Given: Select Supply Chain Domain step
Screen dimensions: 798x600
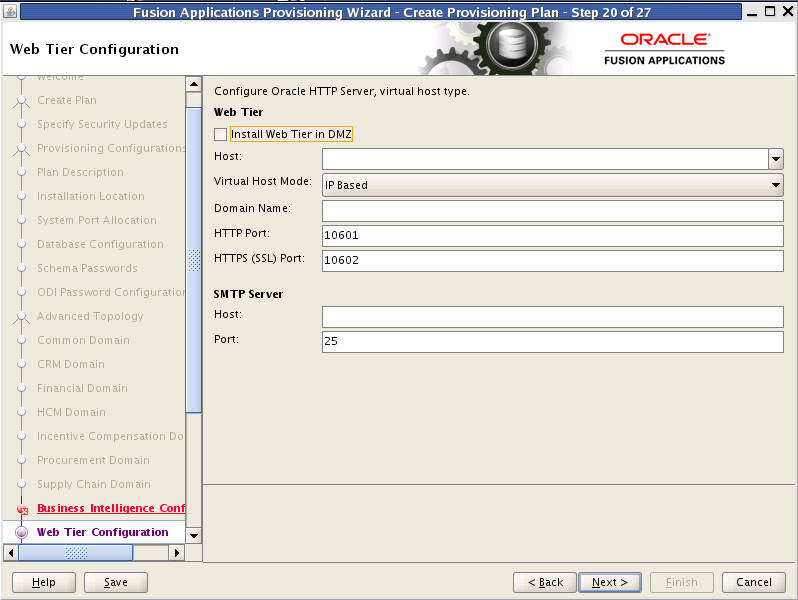Looking at the screenshot, I should pos(94,484).
